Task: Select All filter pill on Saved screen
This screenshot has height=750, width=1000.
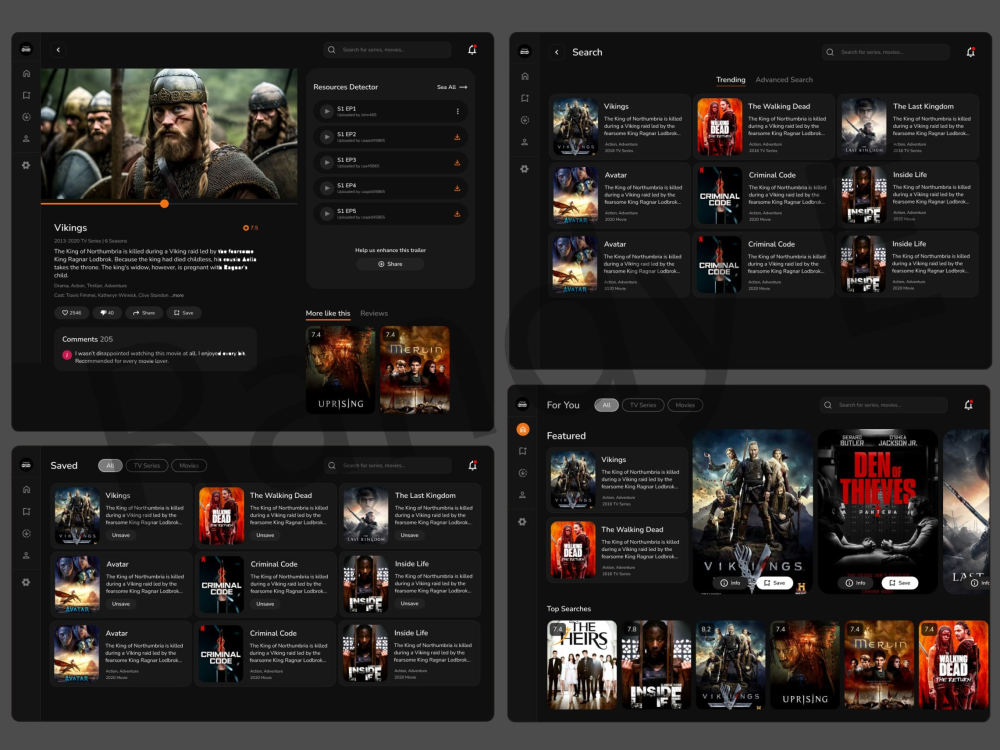Action: pos(110,466)
